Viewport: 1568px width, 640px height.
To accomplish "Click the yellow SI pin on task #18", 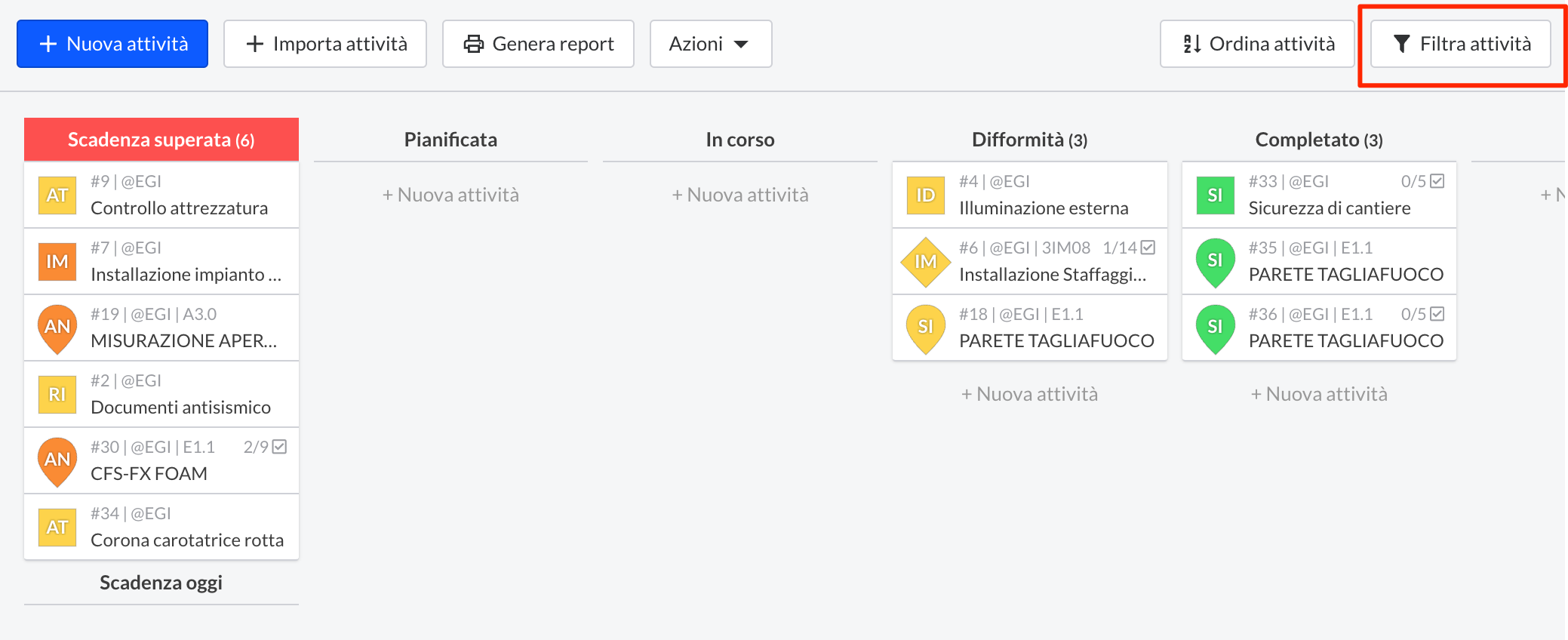I will [925, 328].
